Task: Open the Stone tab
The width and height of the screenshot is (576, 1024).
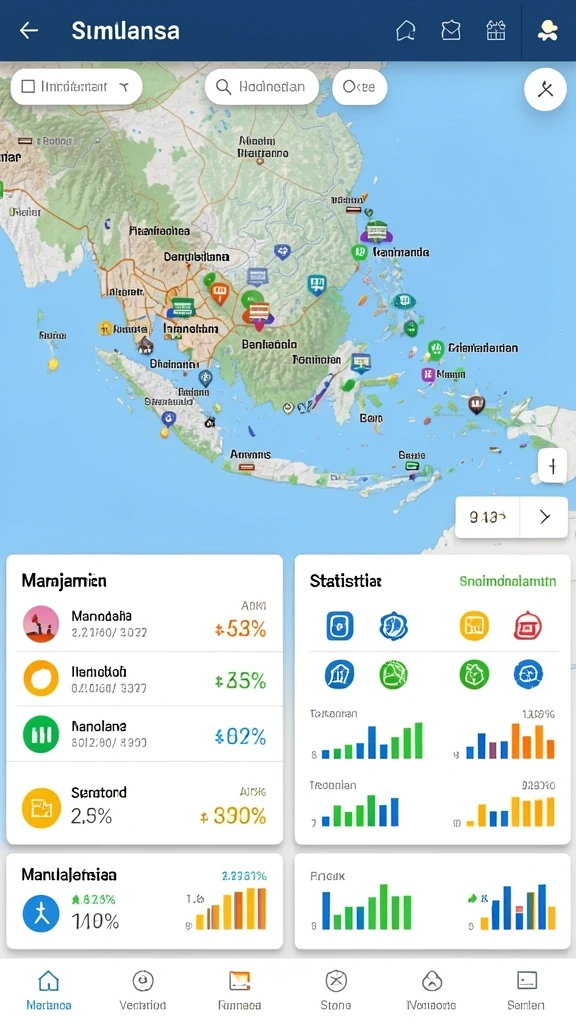Action: click(x=336, y=990)
